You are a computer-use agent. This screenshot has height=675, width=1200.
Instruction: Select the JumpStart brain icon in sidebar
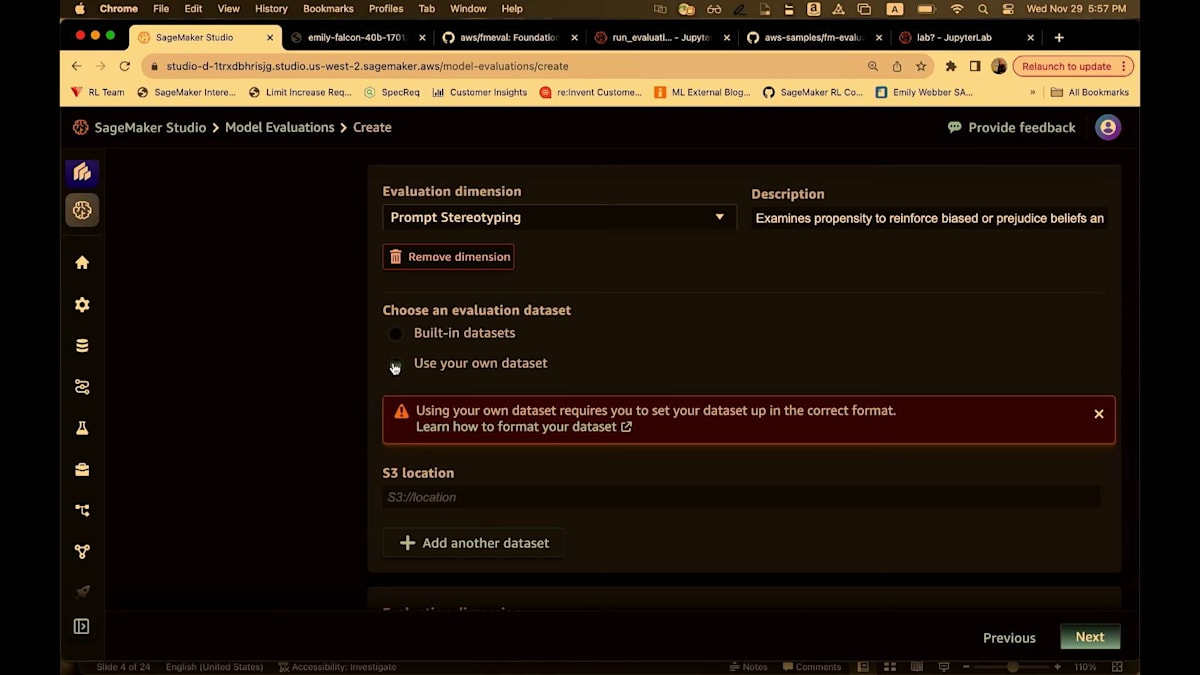pos(82,210)
